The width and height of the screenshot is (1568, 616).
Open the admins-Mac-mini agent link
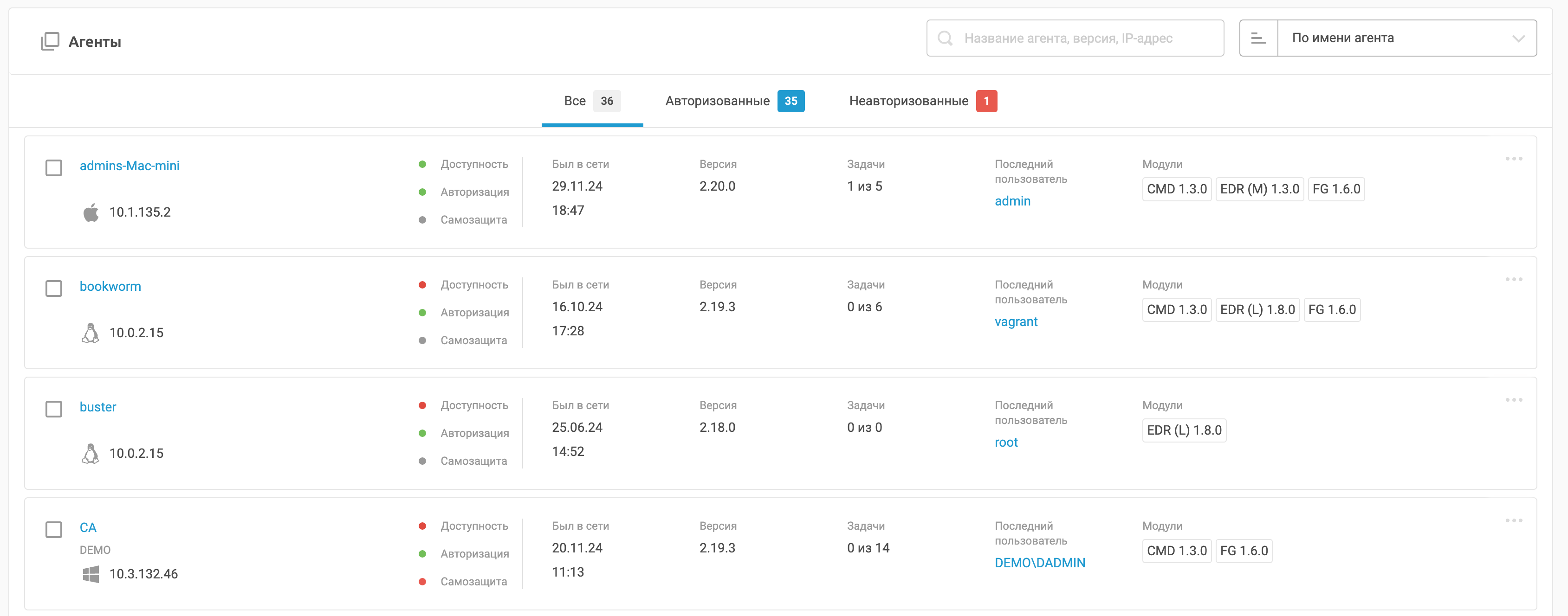[x=129, y=166]
